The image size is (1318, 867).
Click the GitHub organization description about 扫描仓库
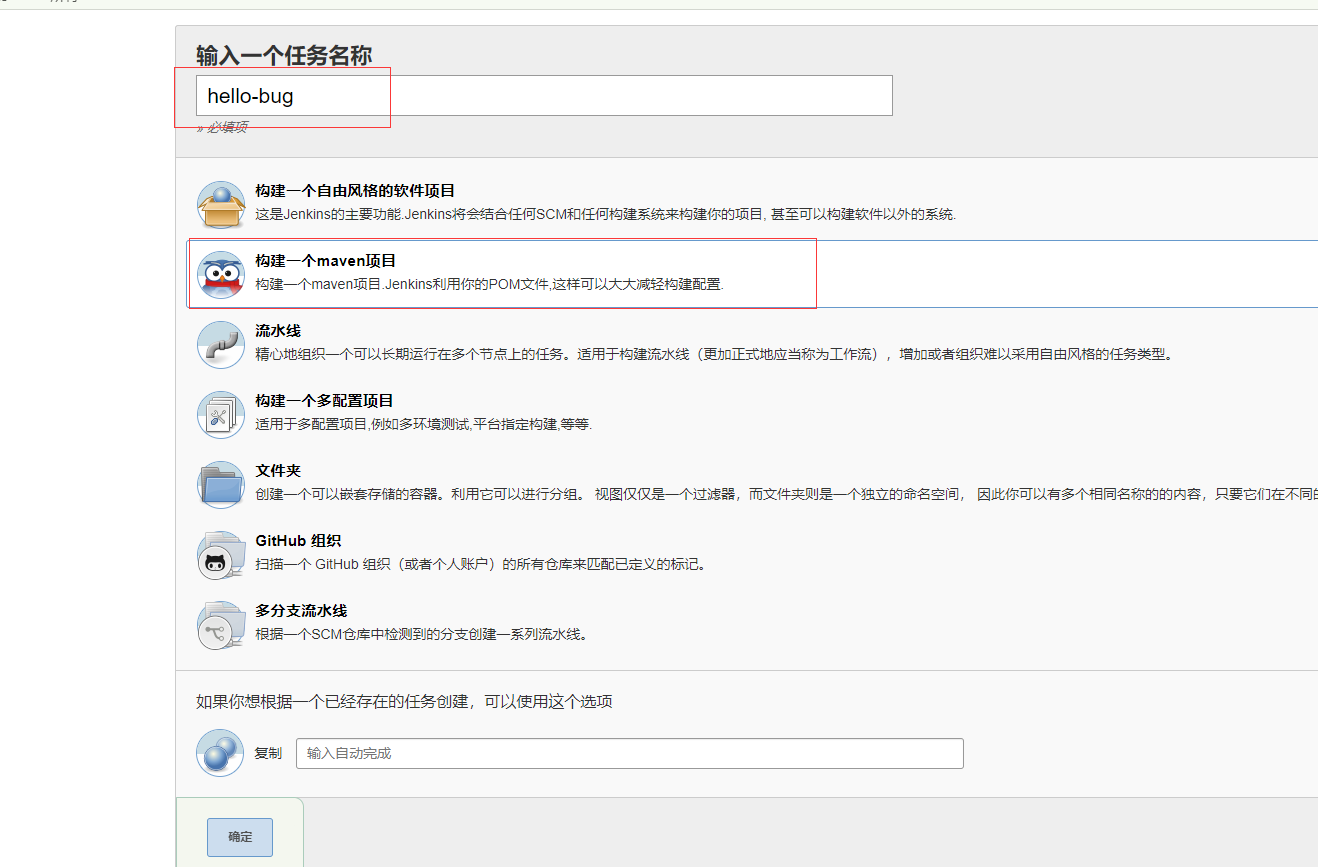click(x=481, y=564)
